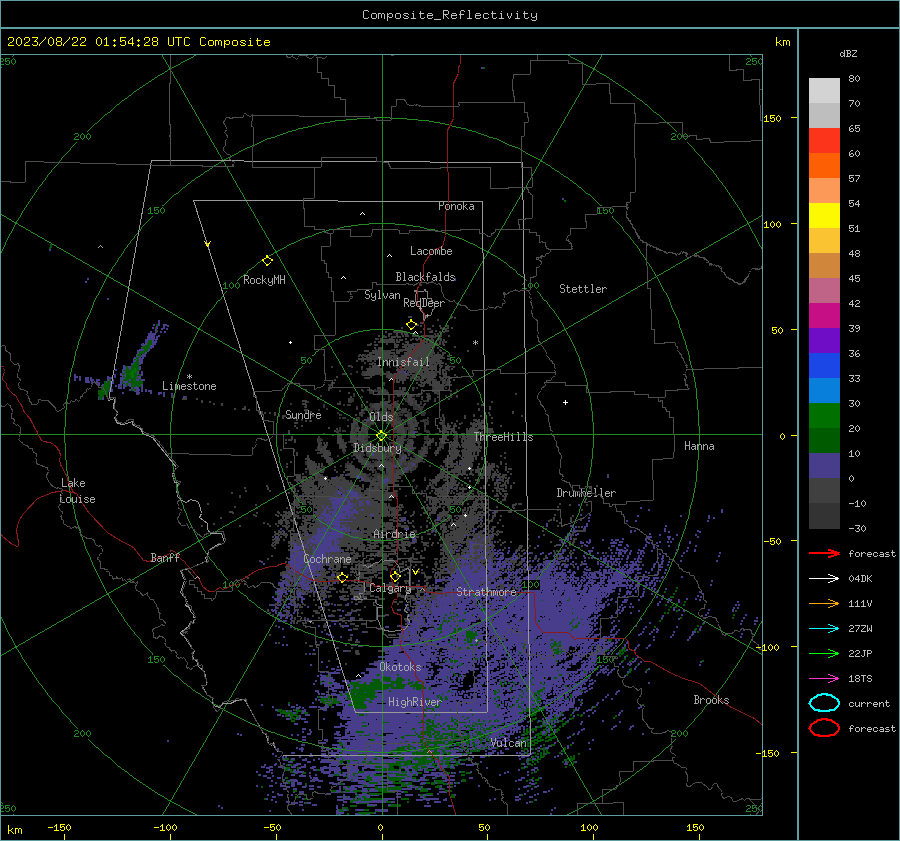The image size is (900, 841).
Task: Click the Ponoka city label
Action: point(456,206)
